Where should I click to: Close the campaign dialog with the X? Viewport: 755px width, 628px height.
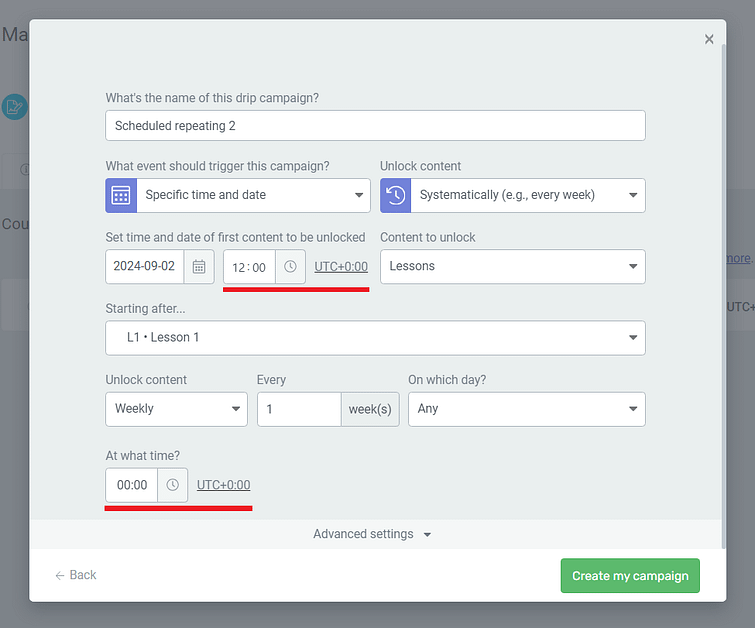coord(709,39)
